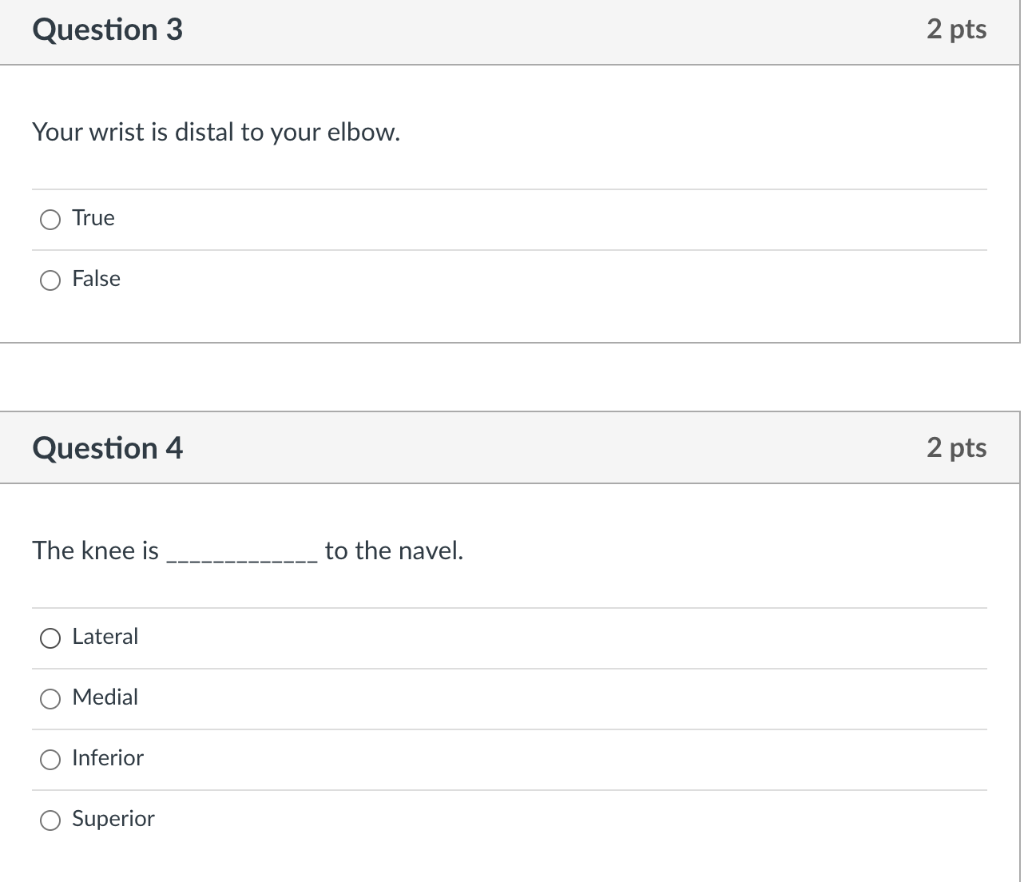Pick the Inferior radio button circle

[50, 759]
